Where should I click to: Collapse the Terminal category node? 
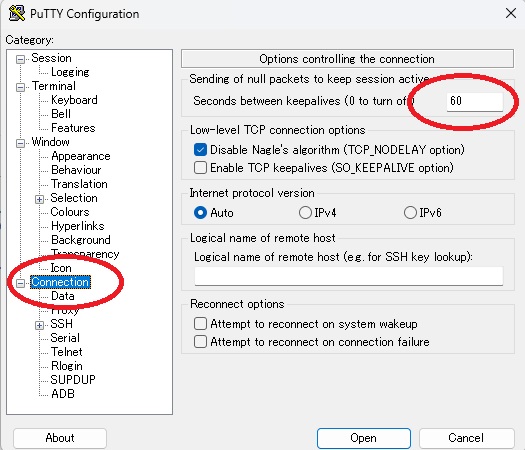pos(20,87)
